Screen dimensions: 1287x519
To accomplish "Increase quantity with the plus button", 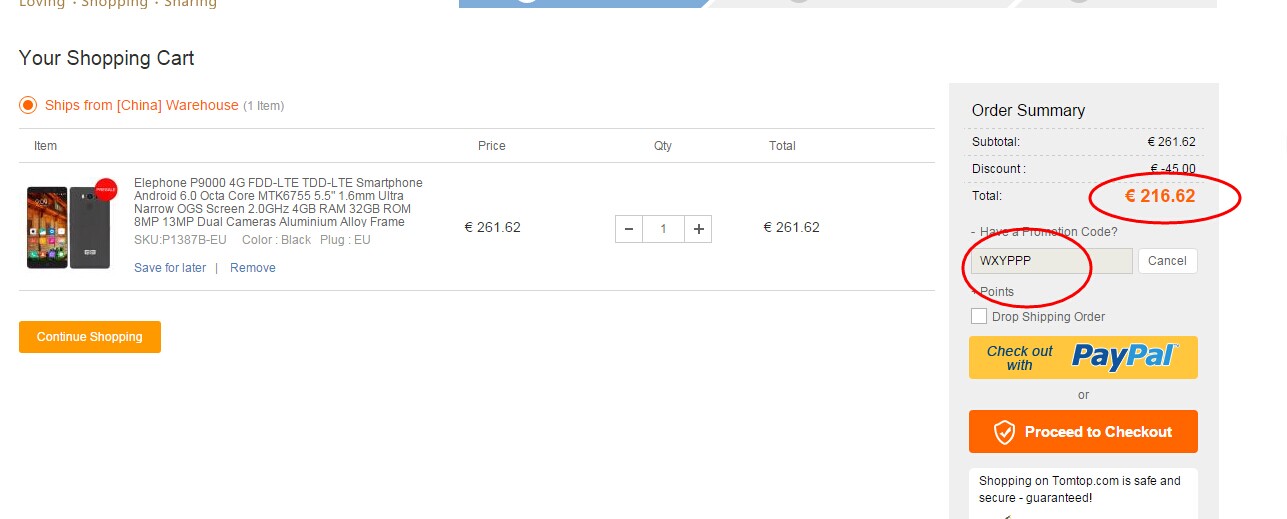I will [698, 229].
